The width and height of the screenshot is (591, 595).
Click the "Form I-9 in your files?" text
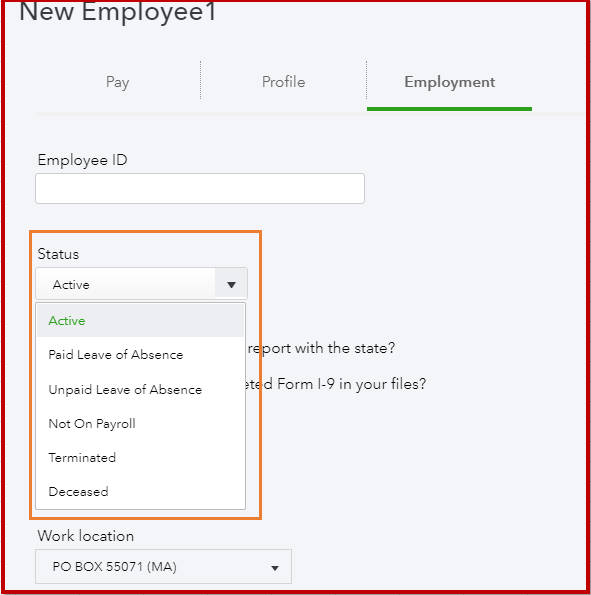point(351,384)
